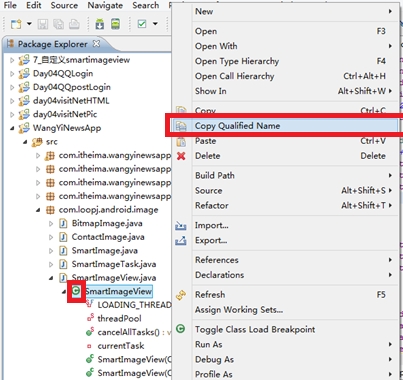Click the src source folder icon
The height and width of the screenshot is (380, 403).
pos(37,142)
